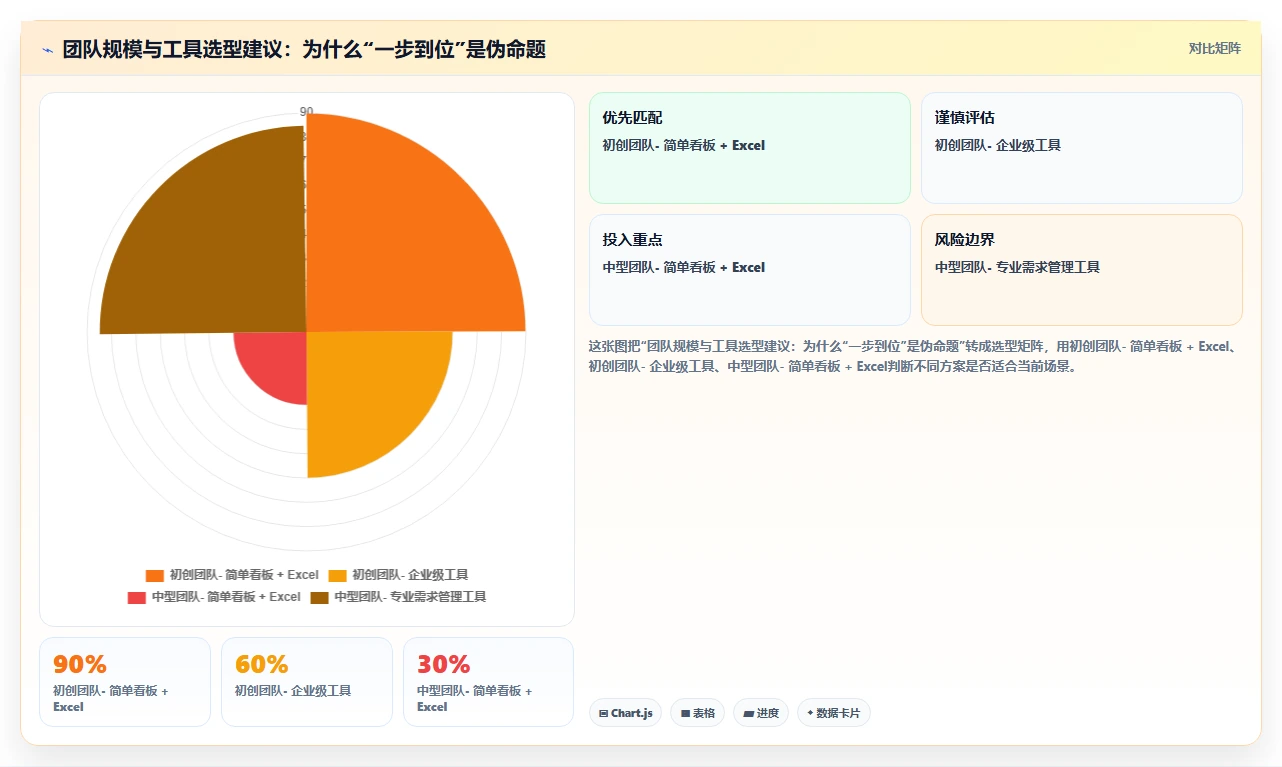The width and height of the screenshot is (1282, 767).
Task: Click the lightning icon beside the title
Action: point(47,50)
